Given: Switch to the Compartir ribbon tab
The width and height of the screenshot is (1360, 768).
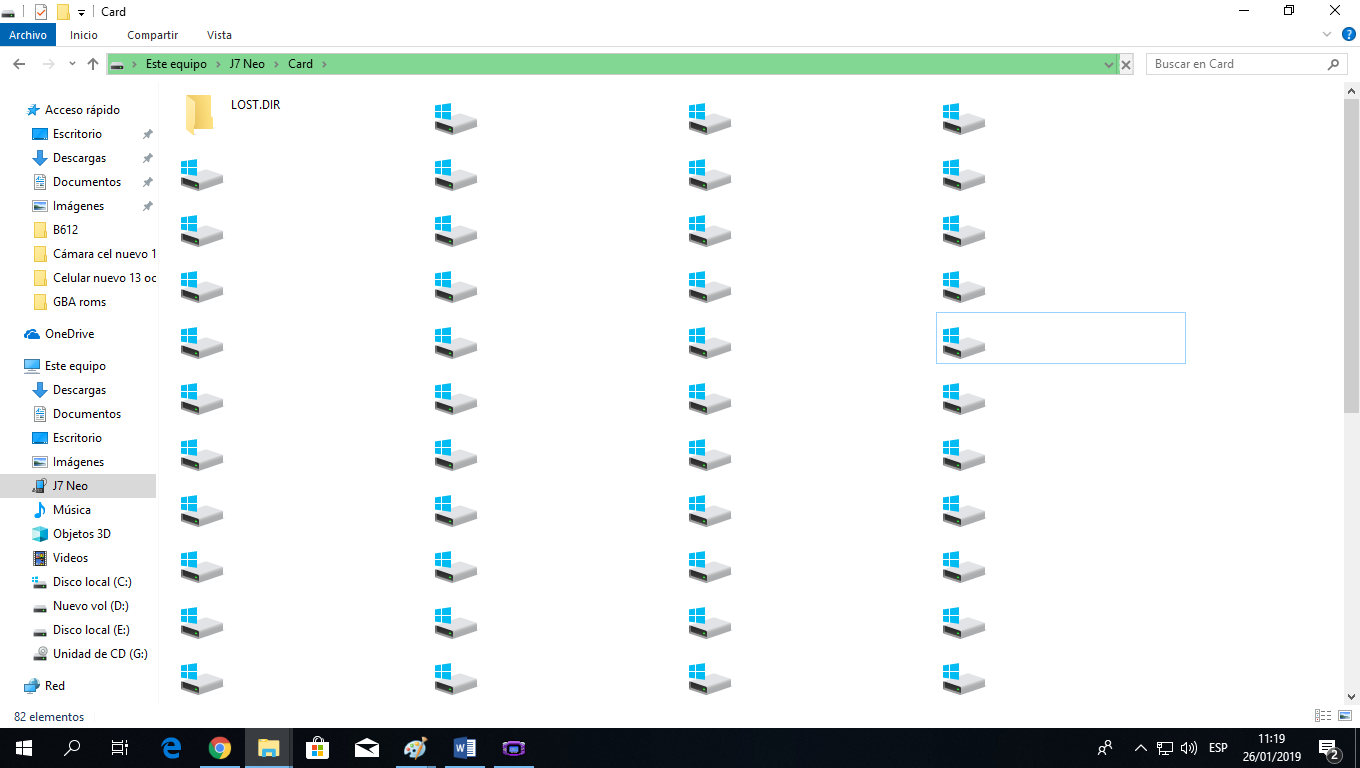Looking at the screenshot, I should click(152, 35).
